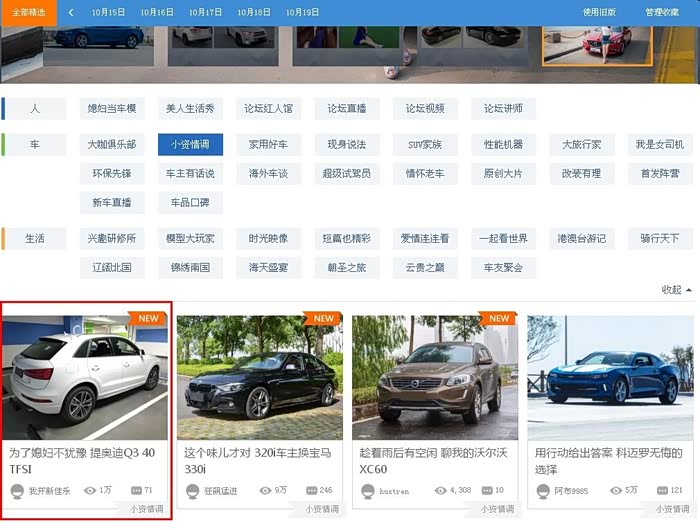Image resolution: width=700 pixels, height=530 pixels.
Task: Select the 全部精选 tab
Action: 29,13
